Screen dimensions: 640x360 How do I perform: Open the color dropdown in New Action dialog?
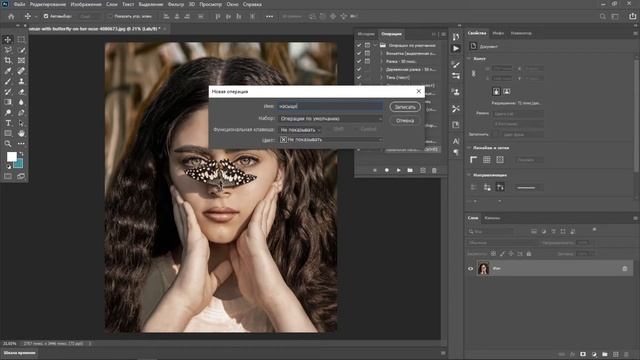(x=330, y=140)
